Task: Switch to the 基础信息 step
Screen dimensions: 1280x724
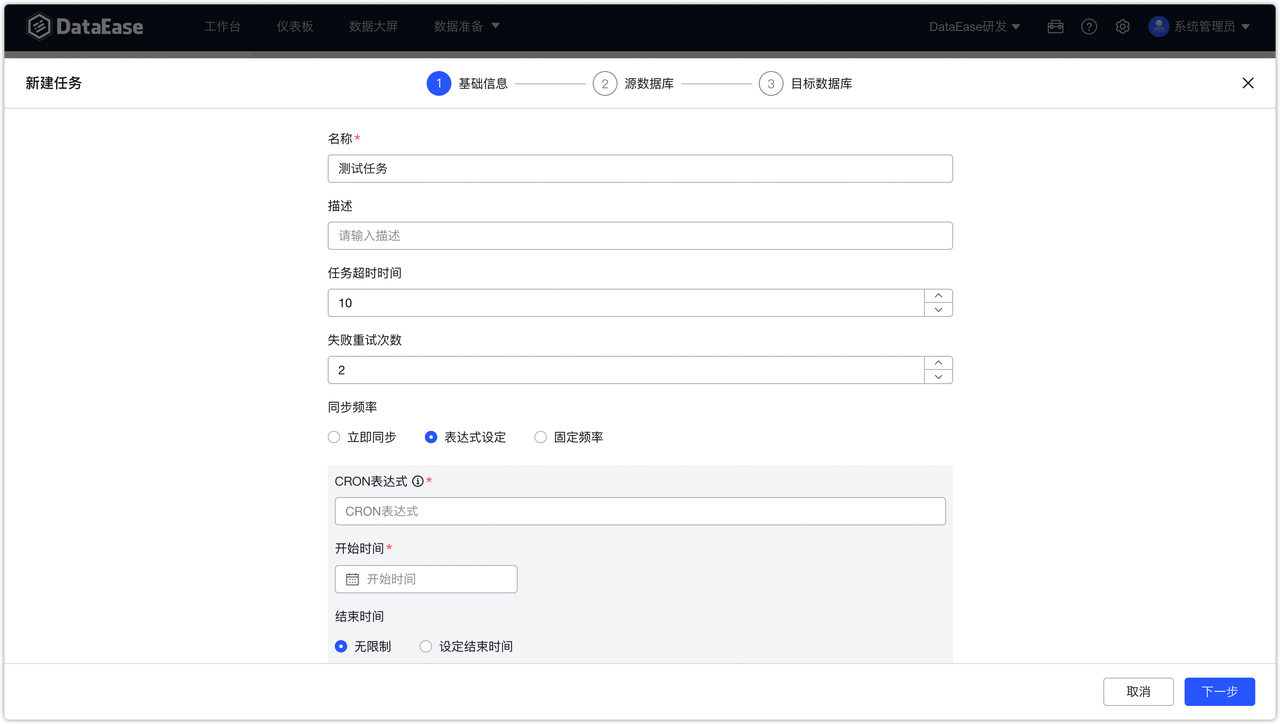Action: (483, 84)
